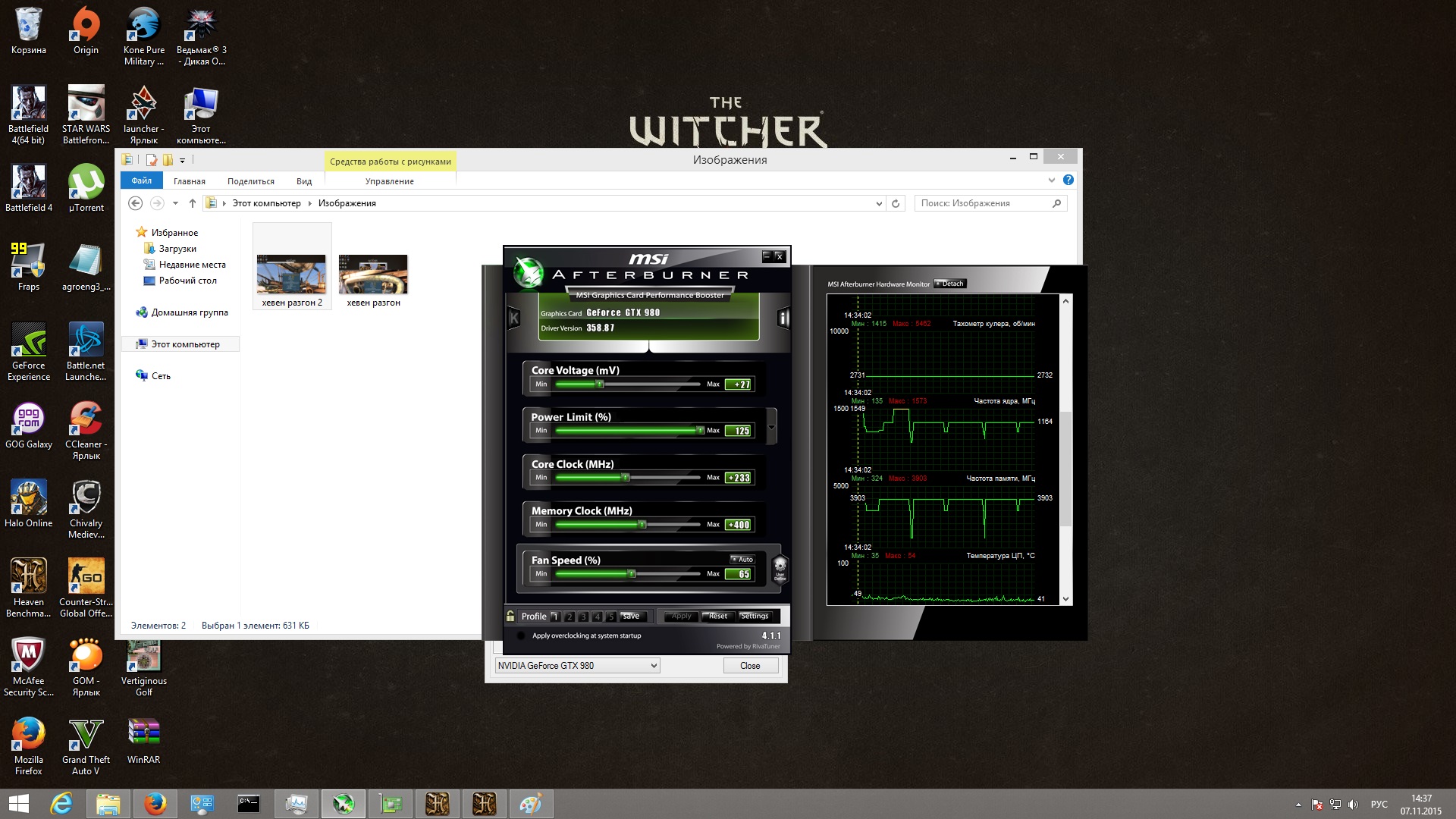The height and width of the screenshot is (819, 1456).
Task: Expand the Power Limit link arrow
Action: pyautogui.click(x=771, y=427)
